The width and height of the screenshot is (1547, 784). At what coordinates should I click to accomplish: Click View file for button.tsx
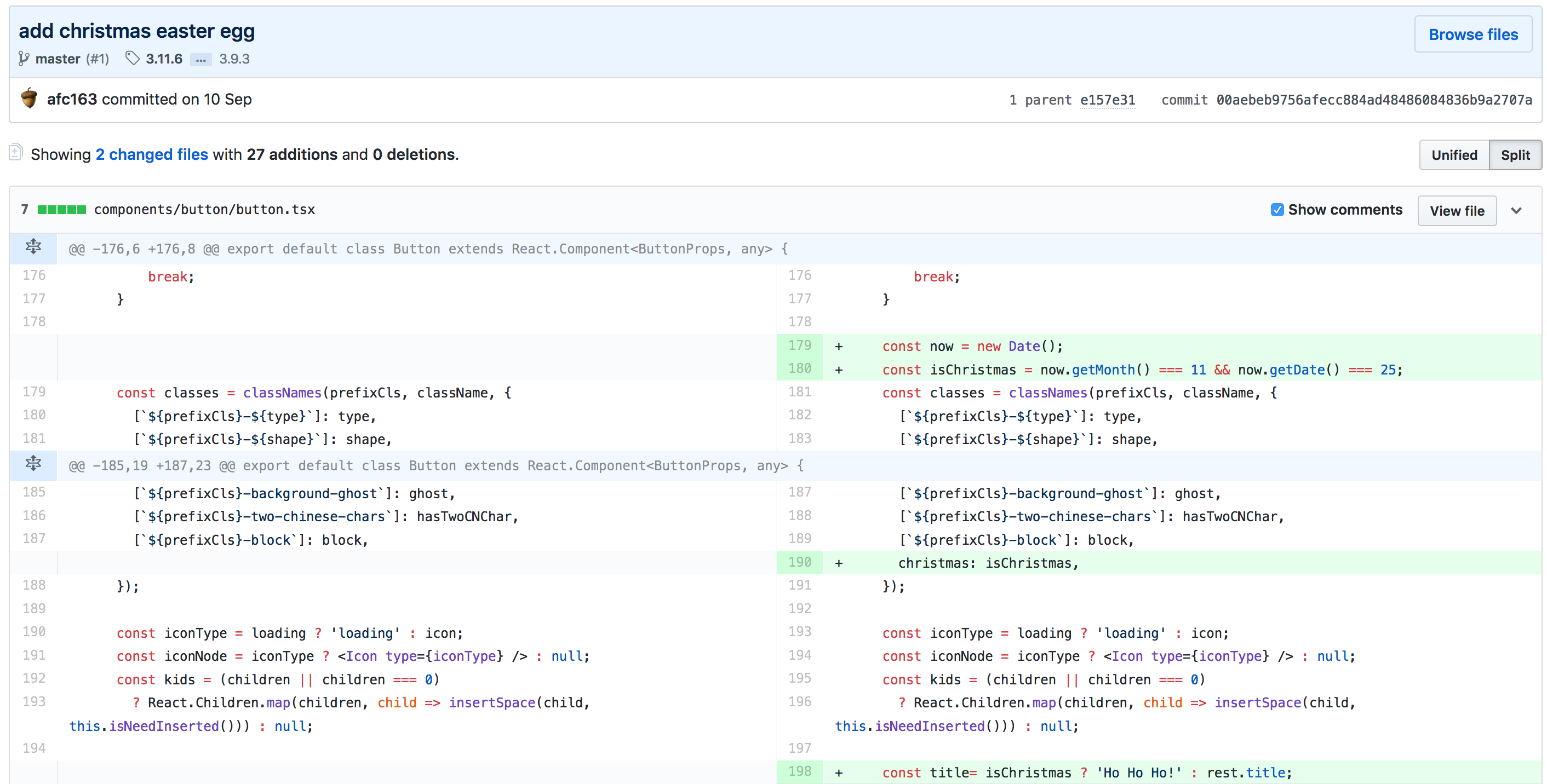pos(1456,211)
